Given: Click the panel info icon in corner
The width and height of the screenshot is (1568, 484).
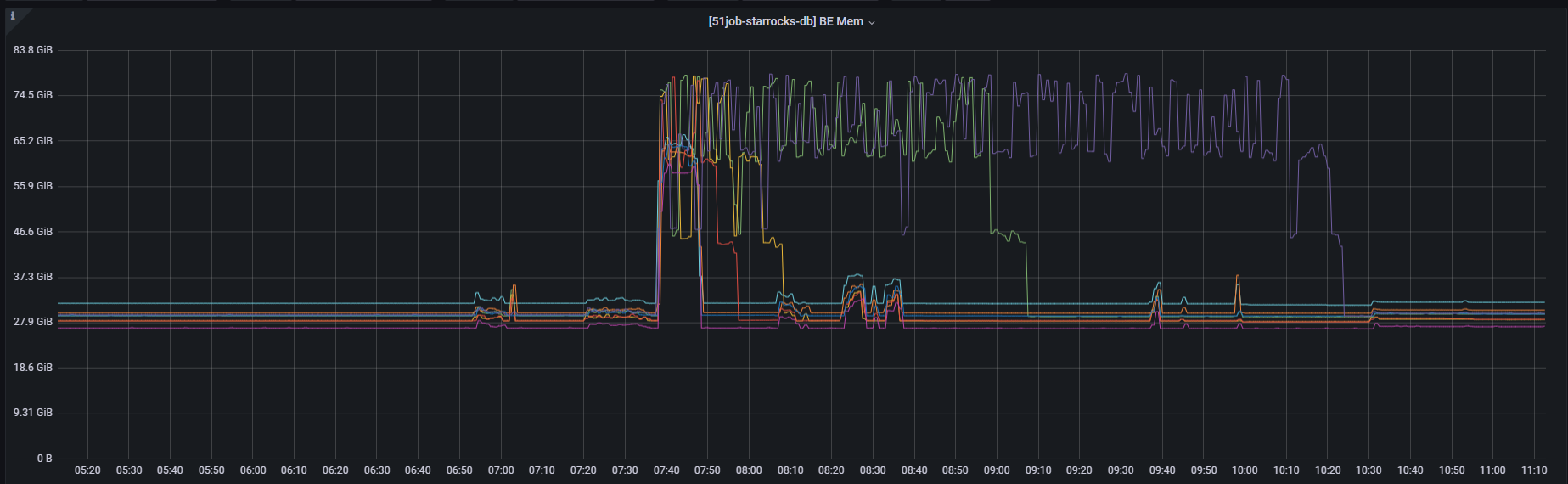Looking at the screenshot, I should click(13, 16).
